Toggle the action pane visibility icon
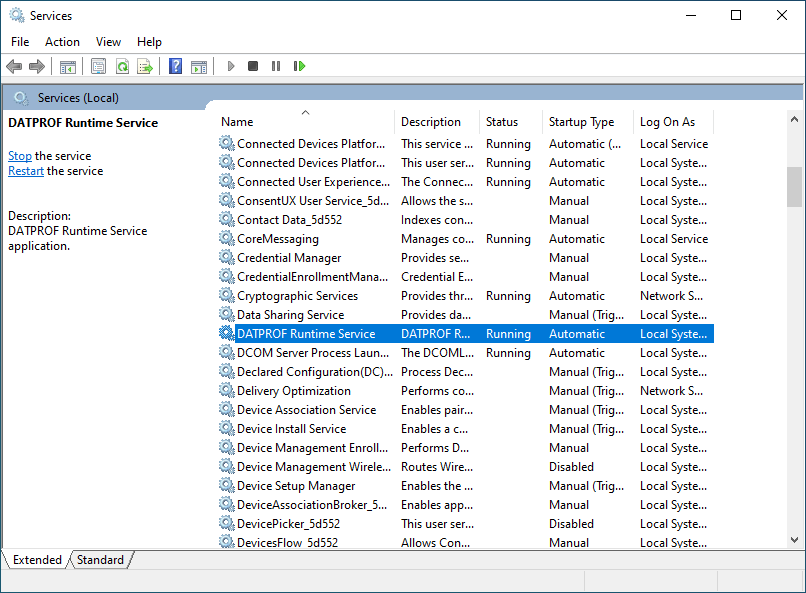Screen dimensions: 806x593 199,66
